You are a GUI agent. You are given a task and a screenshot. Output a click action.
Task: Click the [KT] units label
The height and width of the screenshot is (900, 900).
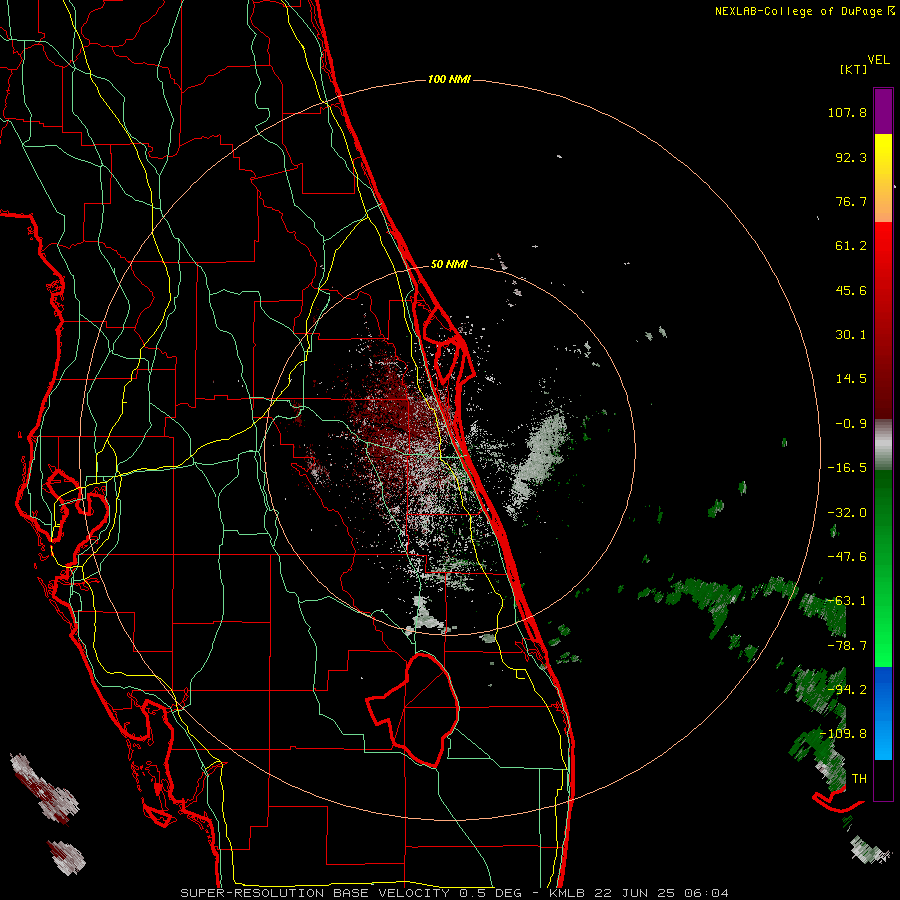coord(854,69)
